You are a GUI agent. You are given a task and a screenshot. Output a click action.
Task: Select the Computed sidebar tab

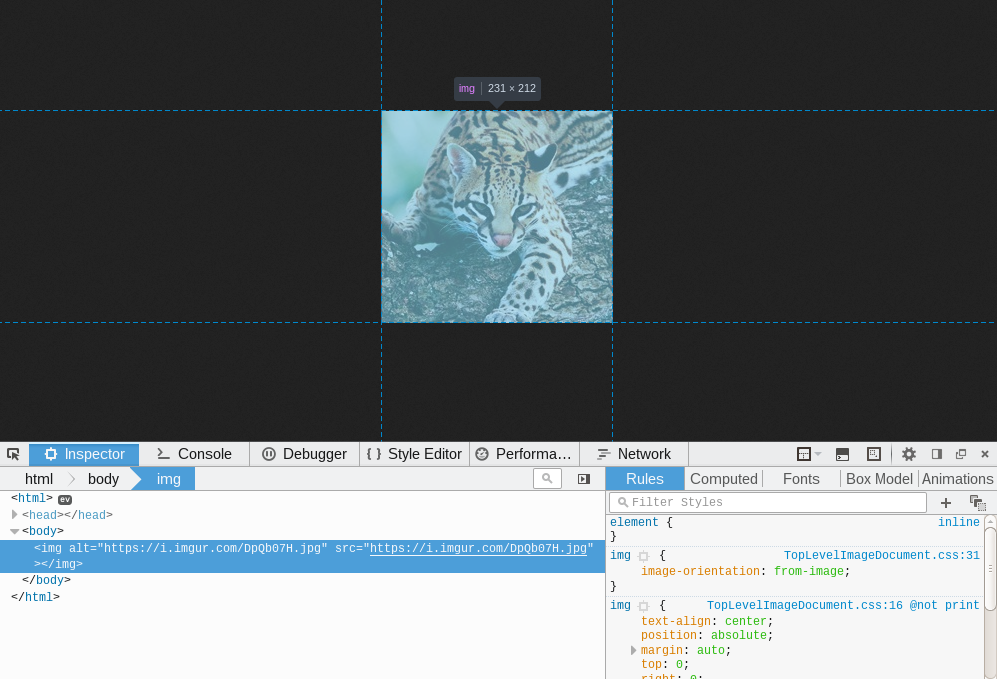[x=724, y=479]
